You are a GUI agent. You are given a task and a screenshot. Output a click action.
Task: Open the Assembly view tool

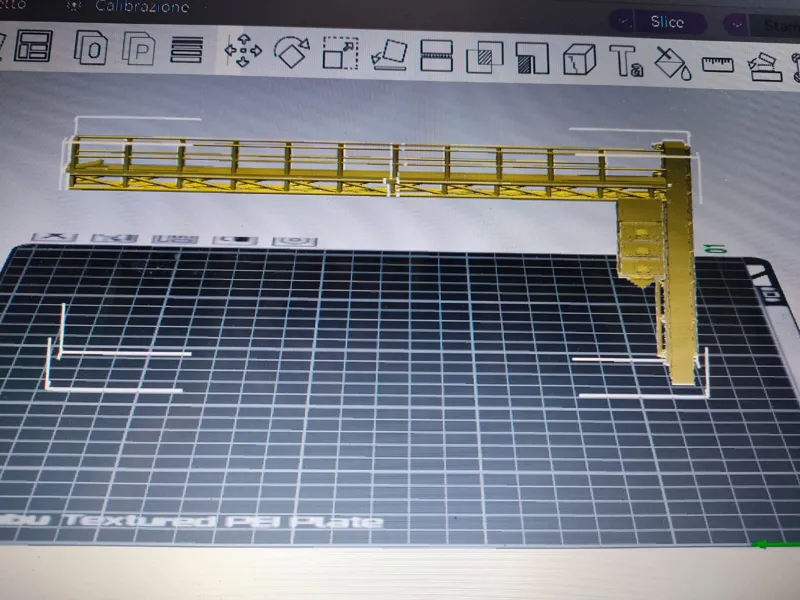click(765, 66)
